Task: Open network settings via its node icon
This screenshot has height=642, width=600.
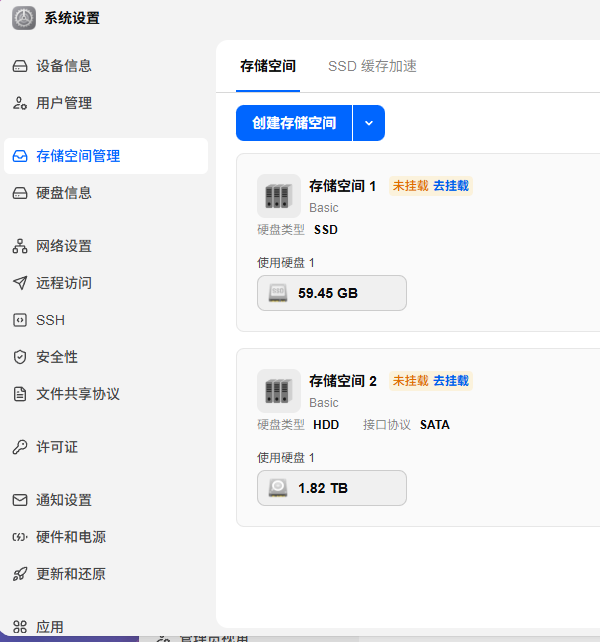Action: pyautogui.click(x=20, y=246)
